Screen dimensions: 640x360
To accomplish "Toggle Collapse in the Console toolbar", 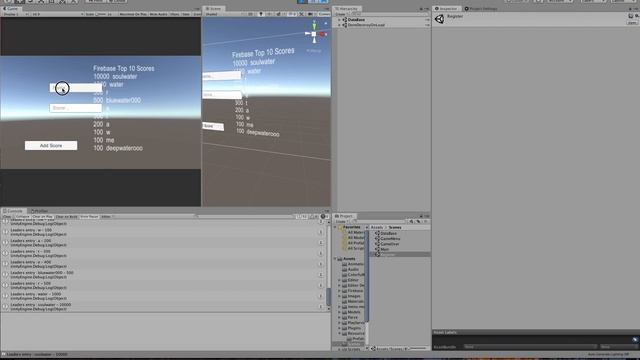I will point(22,217).
